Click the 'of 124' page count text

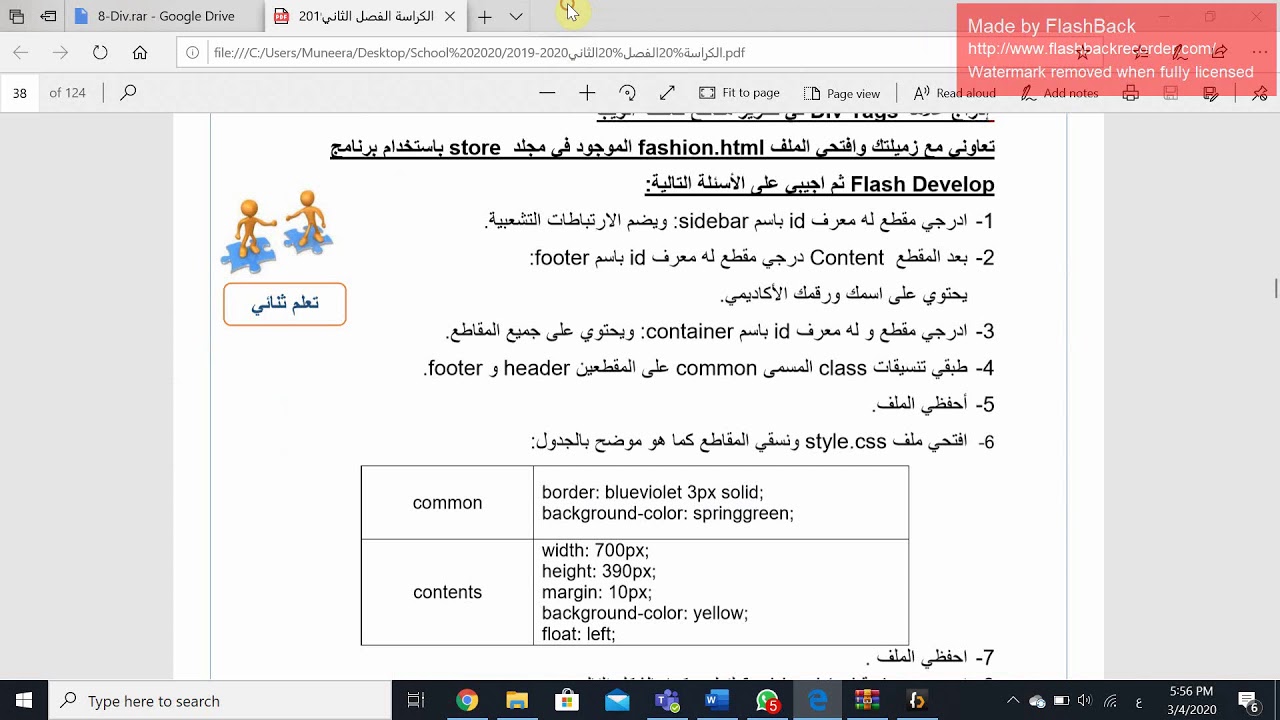click(x=67, y=93)
